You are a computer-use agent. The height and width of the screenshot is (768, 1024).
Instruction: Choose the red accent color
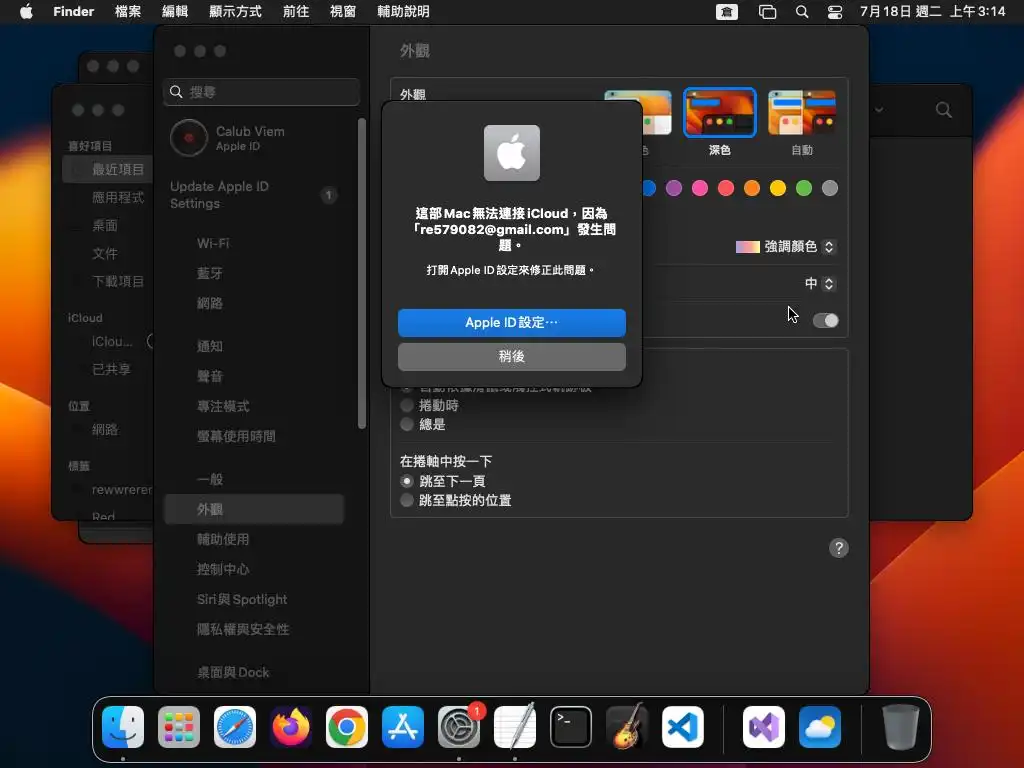726,188
